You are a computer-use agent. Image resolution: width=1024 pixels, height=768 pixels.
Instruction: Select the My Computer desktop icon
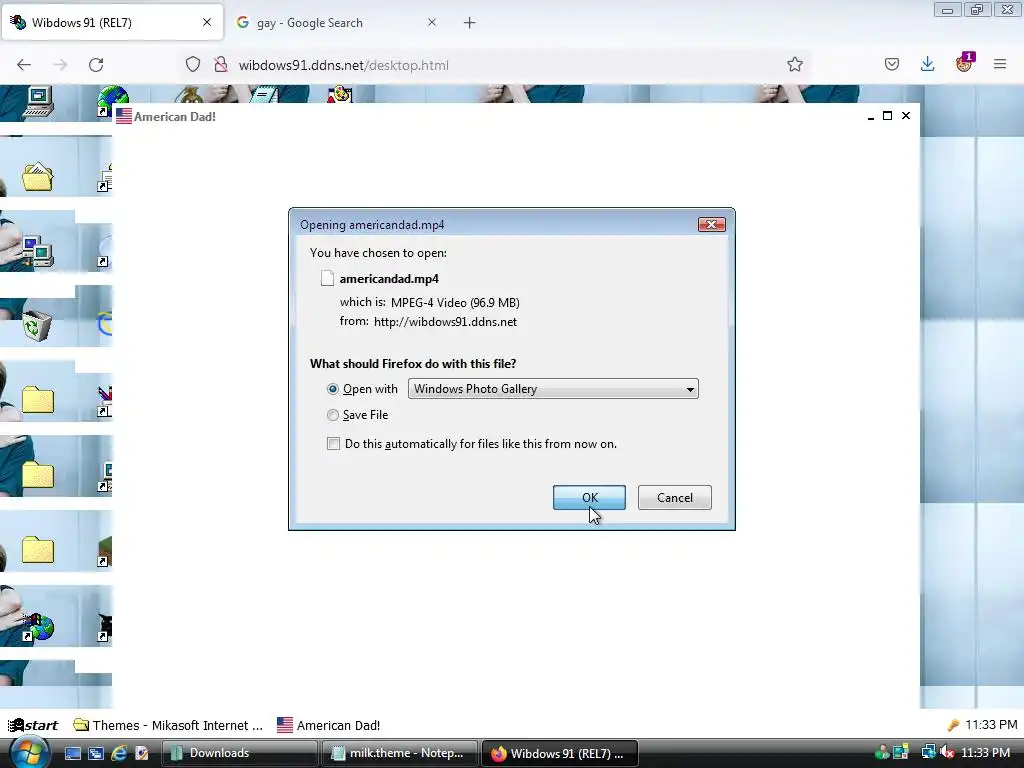click(x=37, y=103)
